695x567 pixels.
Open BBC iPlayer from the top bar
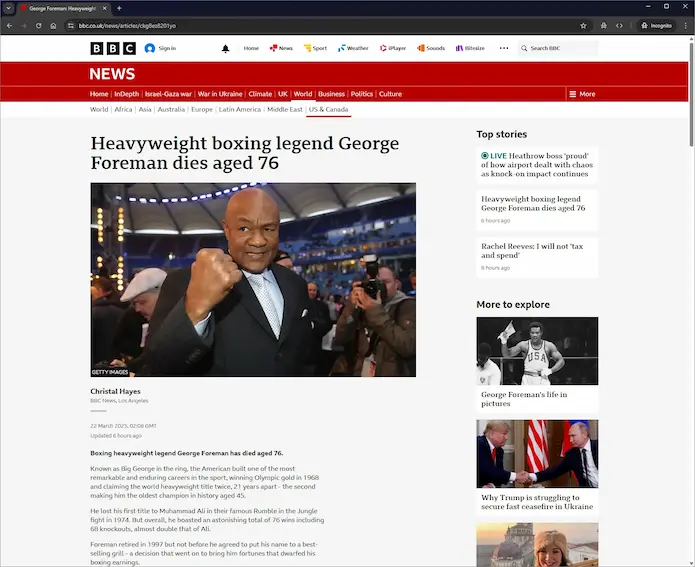pos(392,48)
